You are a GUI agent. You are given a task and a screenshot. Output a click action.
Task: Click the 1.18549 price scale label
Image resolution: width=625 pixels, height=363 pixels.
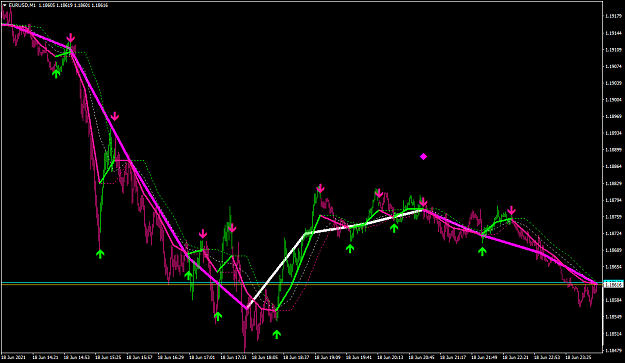tap(613, 317)
